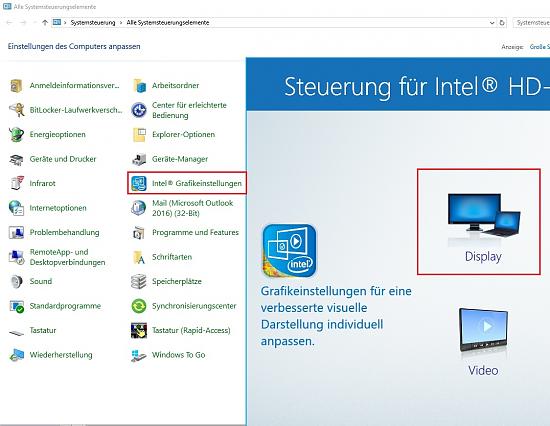Screen dimensions: 550x426
Task: Open the Geräte-Manager icon
Action: point(139,159)
